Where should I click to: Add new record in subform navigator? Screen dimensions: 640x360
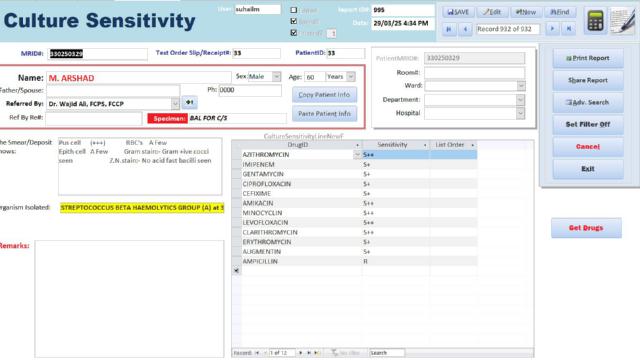click(x=317, y=353)
